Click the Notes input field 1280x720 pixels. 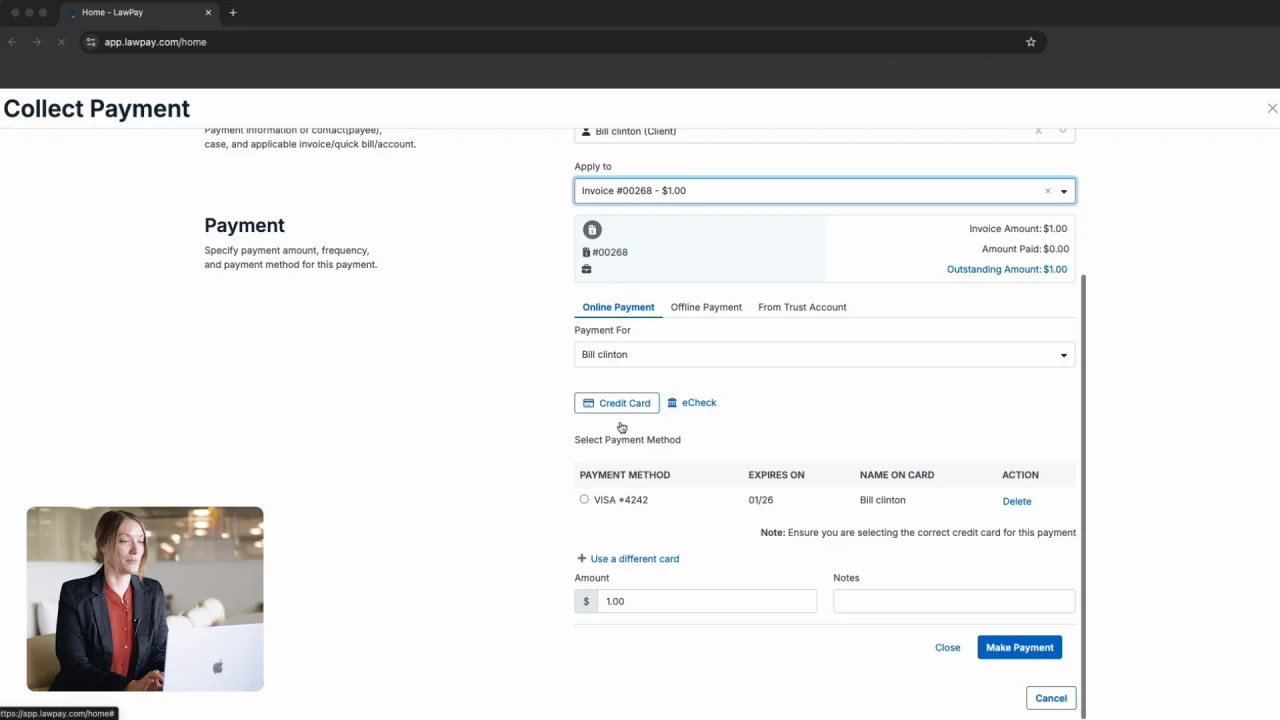coord(954,601)
